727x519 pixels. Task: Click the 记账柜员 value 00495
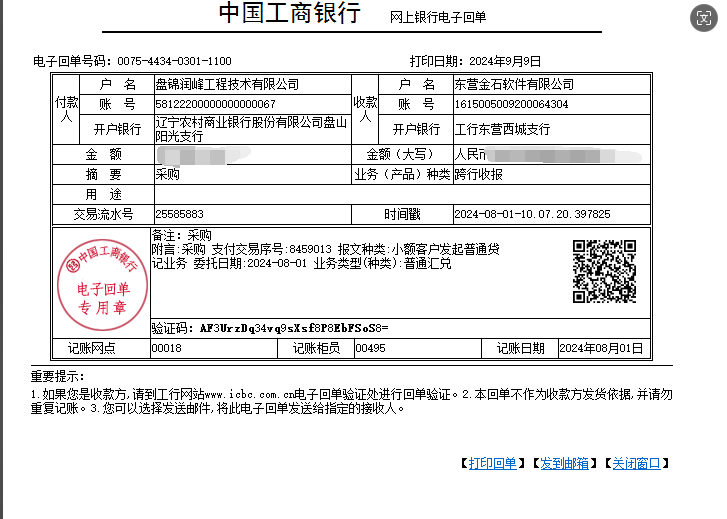(x=370, y=348)
